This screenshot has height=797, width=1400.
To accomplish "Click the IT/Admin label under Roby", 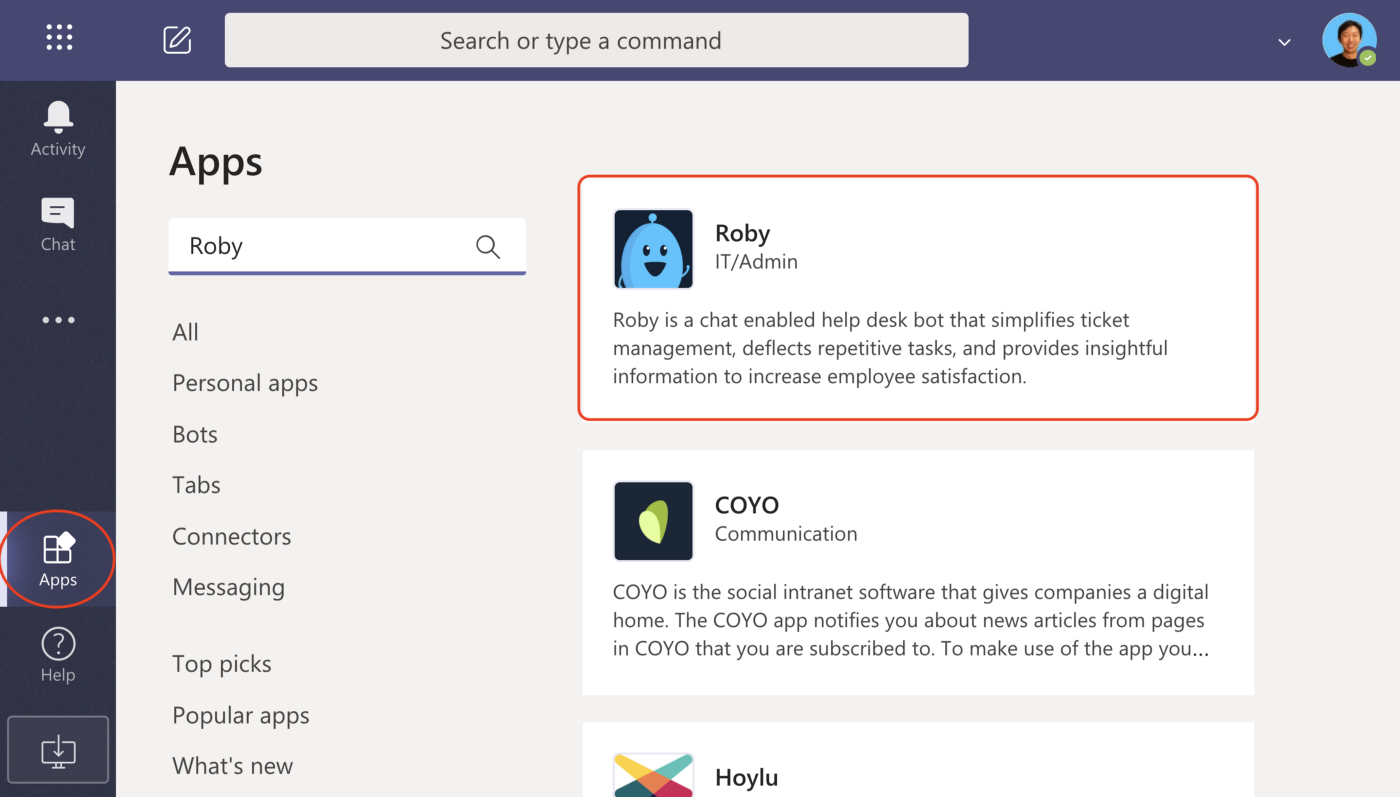I will (x=756, y=262).
